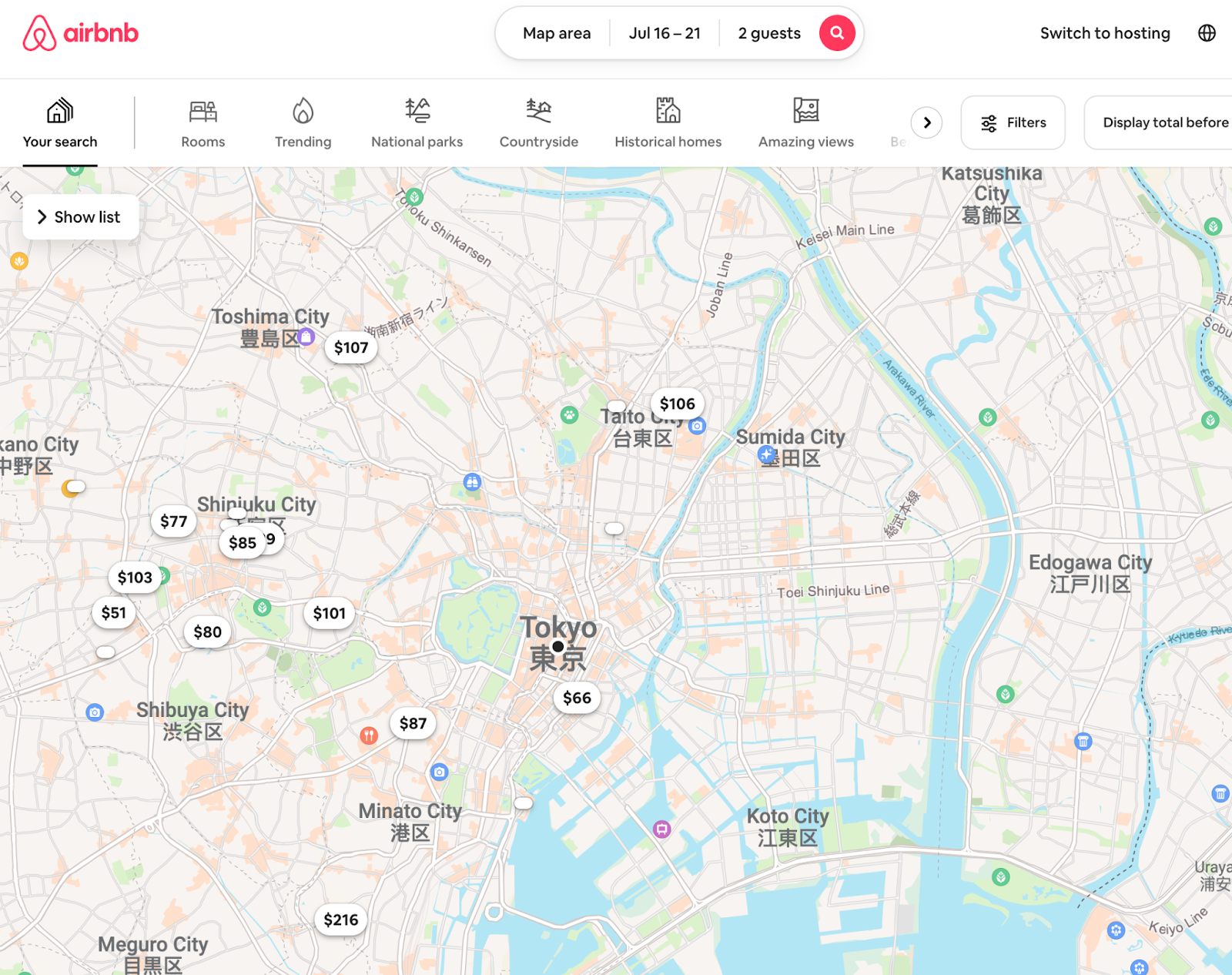
Task: Select the $66 listing pin
Action: [x=577, y=699]
